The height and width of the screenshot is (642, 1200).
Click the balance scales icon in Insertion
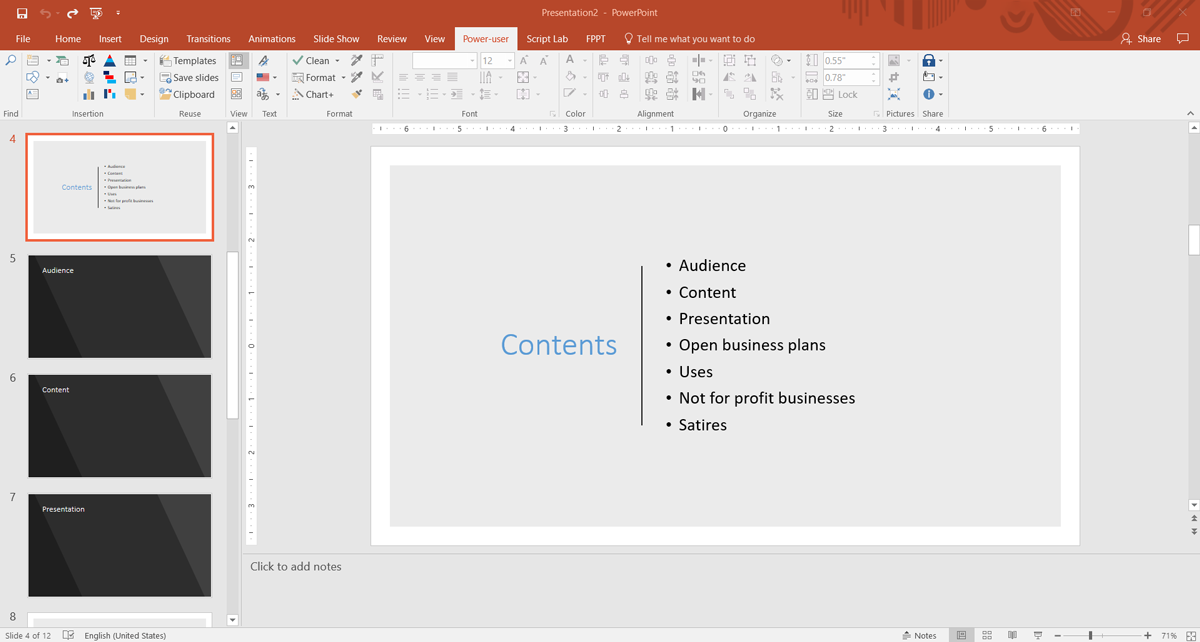pyautogui.click(x=89, y=61)
